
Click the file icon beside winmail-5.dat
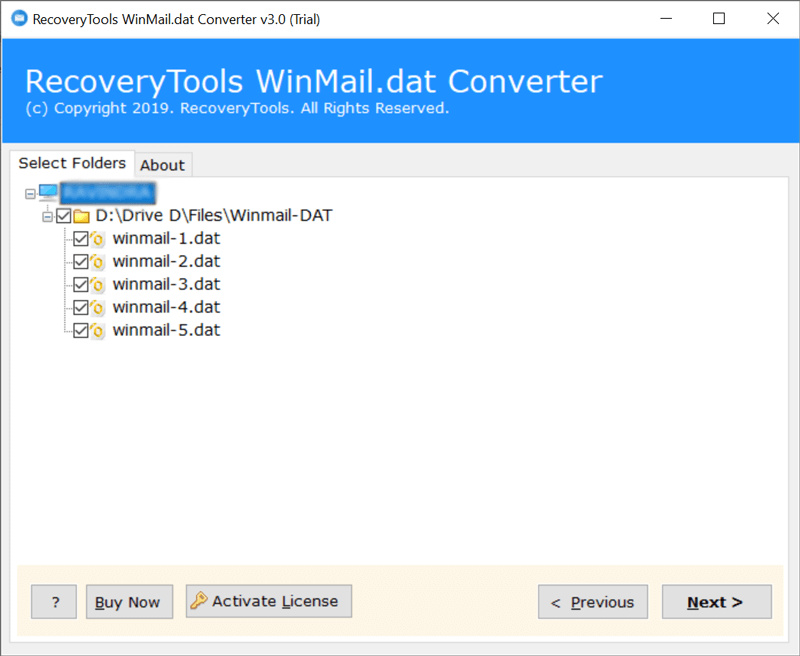point(97,331)
